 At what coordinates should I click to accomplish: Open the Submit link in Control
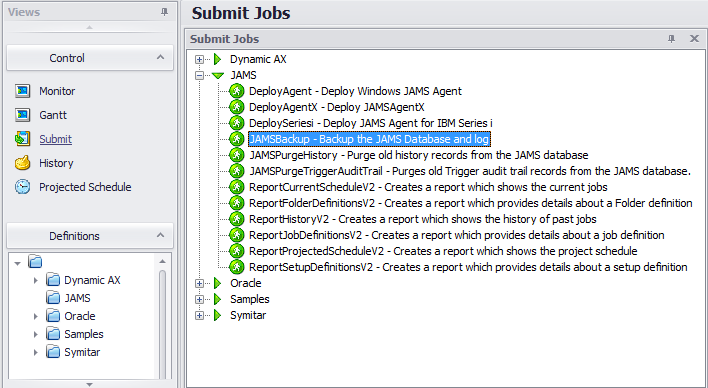56,139
